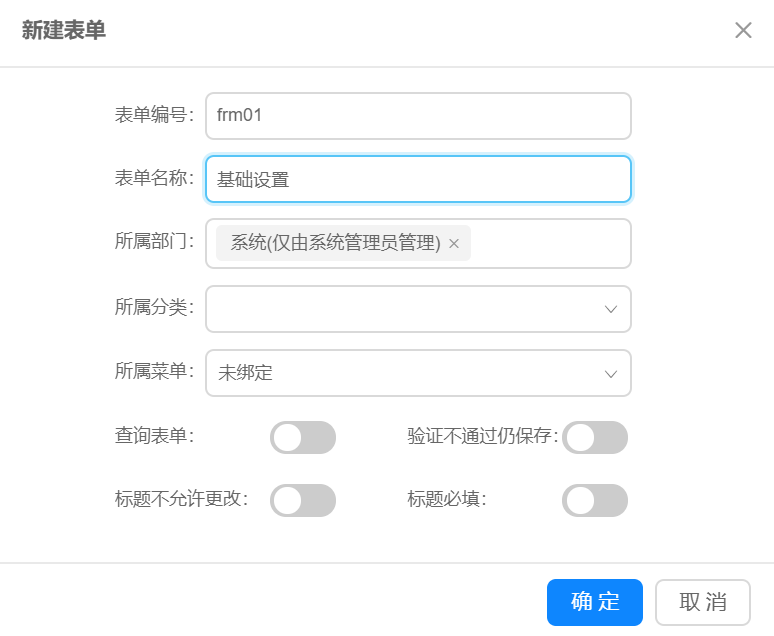Toggle the 标题不允许更改 switch
The width and height of the screenshot is (774, 636).
[x=302, y=500]
